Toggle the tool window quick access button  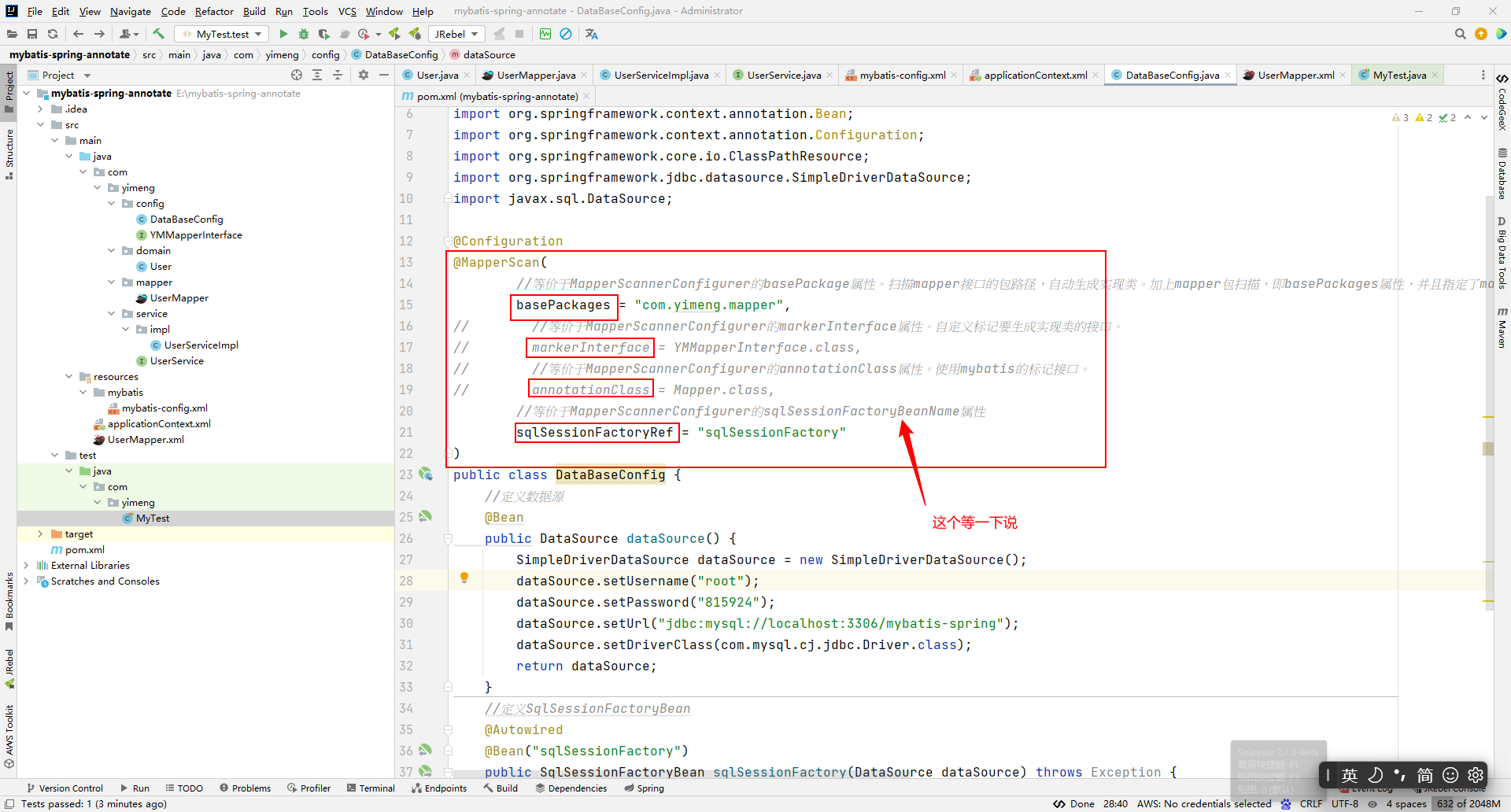[9, 804]
